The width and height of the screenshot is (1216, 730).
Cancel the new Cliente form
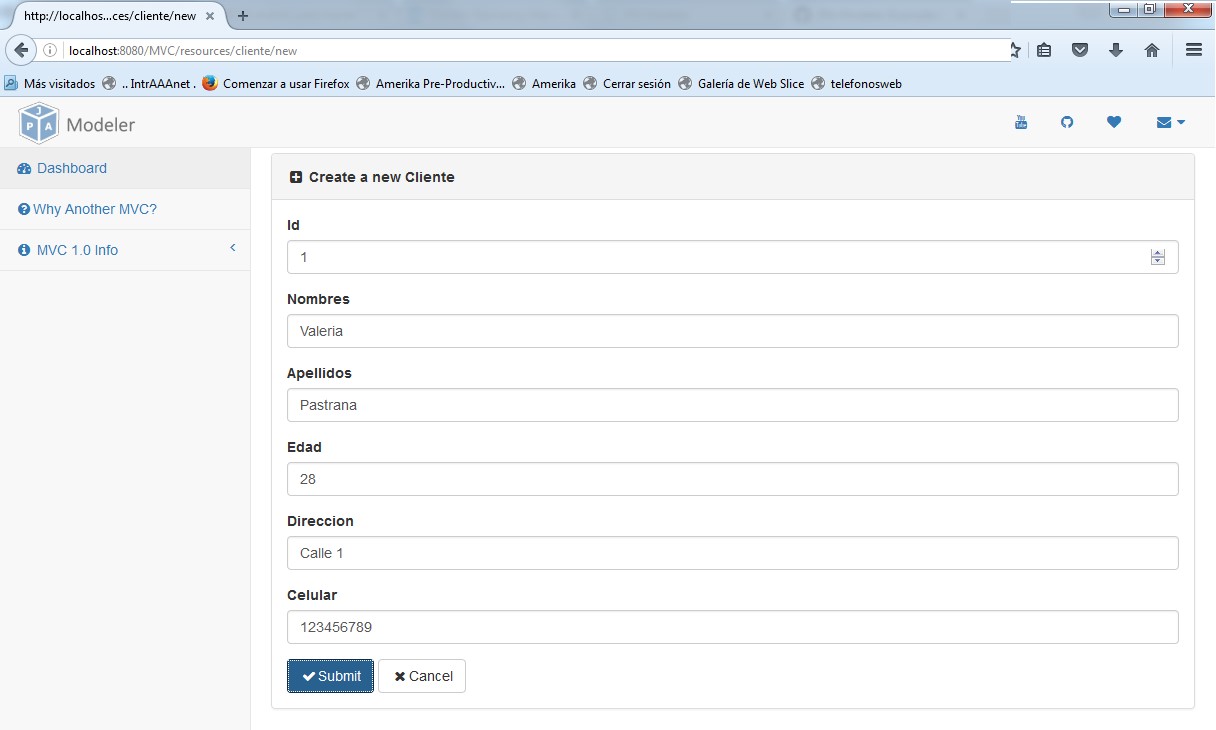pyautogui.click(x=422, y=676)
